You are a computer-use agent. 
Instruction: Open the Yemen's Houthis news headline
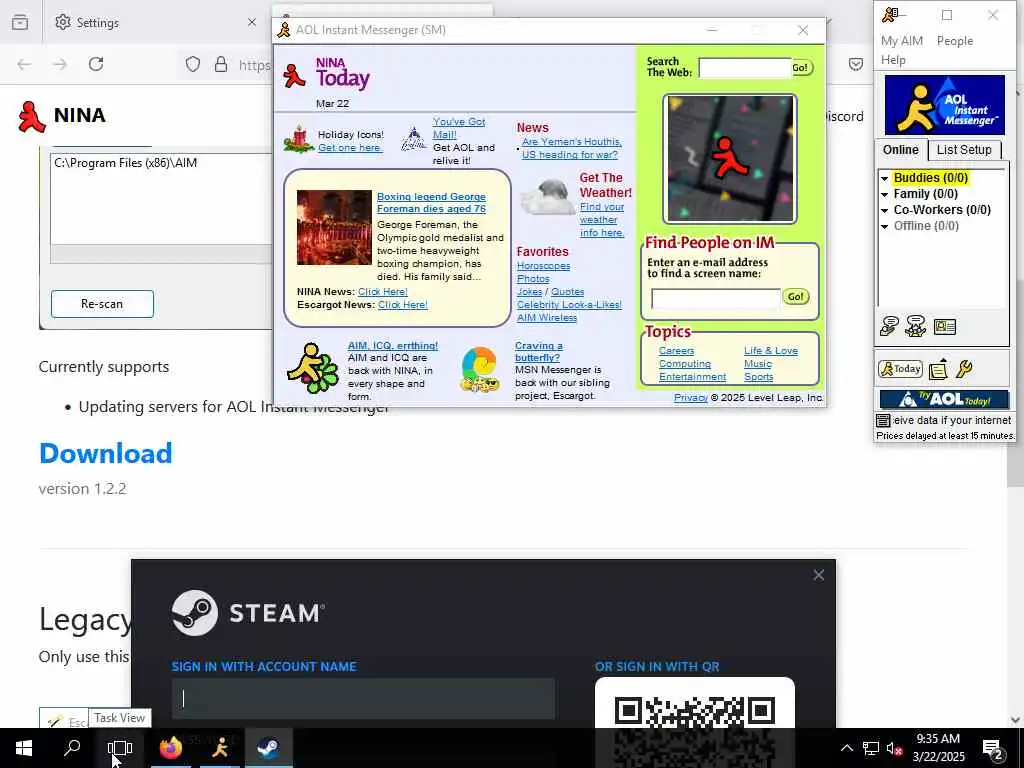(x=571, y=148)
